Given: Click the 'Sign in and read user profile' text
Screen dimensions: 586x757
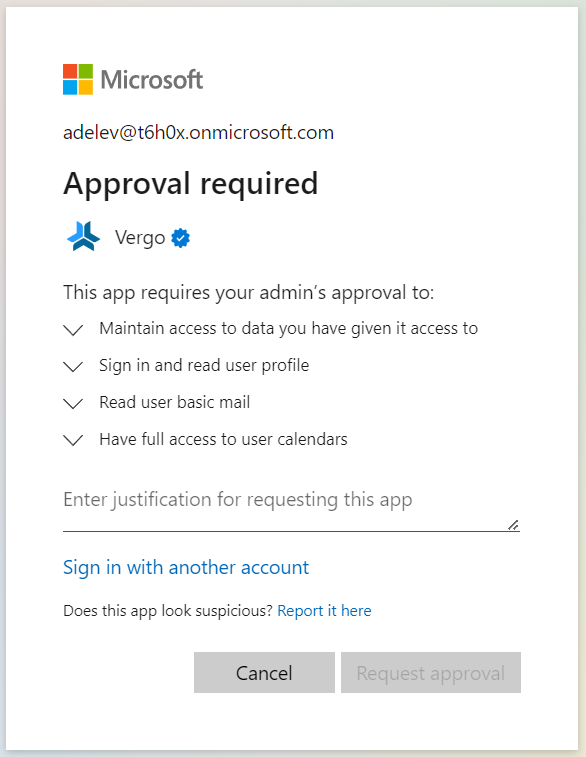Looking at the screenshot, I should click(x=204, y=365).
